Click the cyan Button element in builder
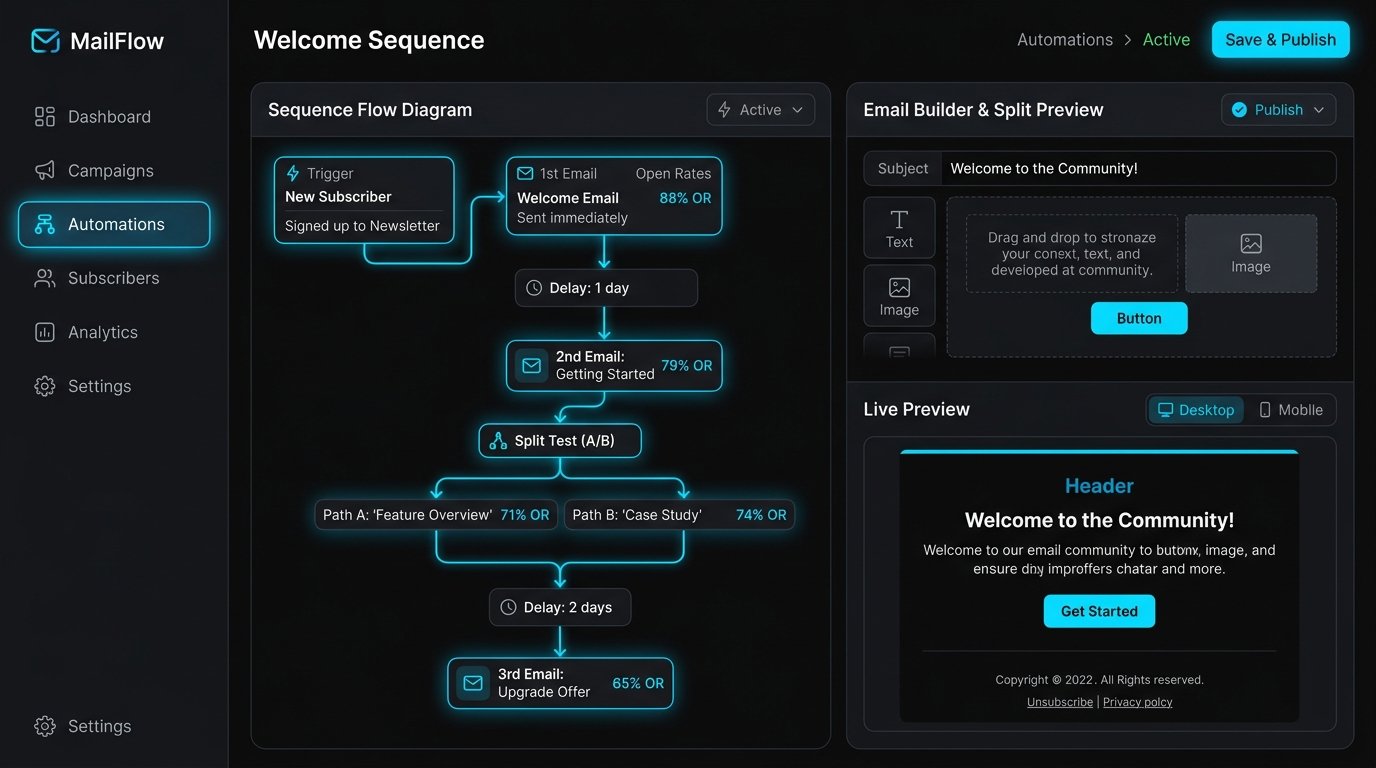 pos(1139,318)
